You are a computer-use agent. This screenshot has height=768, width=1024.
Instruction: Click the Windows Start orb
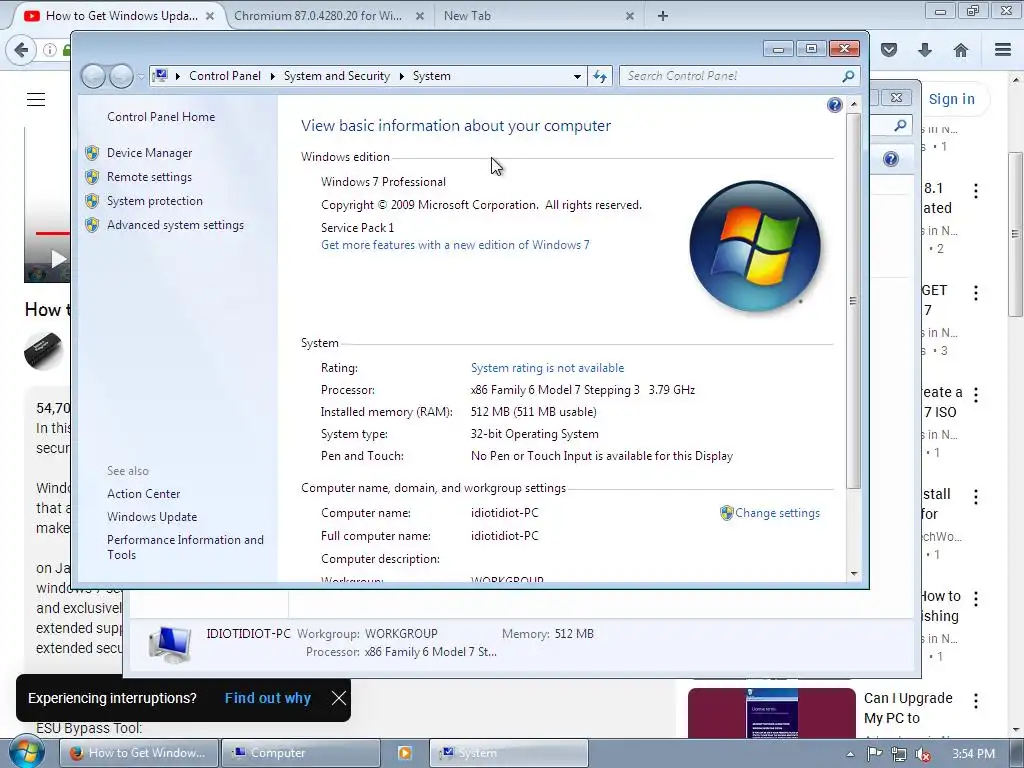pyautogui.click(x=26, y=753)
